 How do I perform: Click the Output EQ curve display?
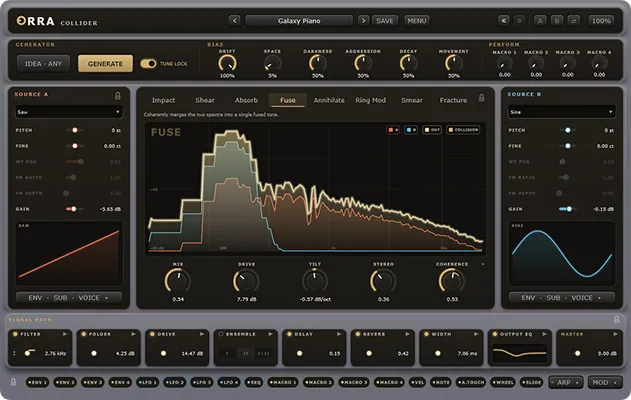point(520,353)
